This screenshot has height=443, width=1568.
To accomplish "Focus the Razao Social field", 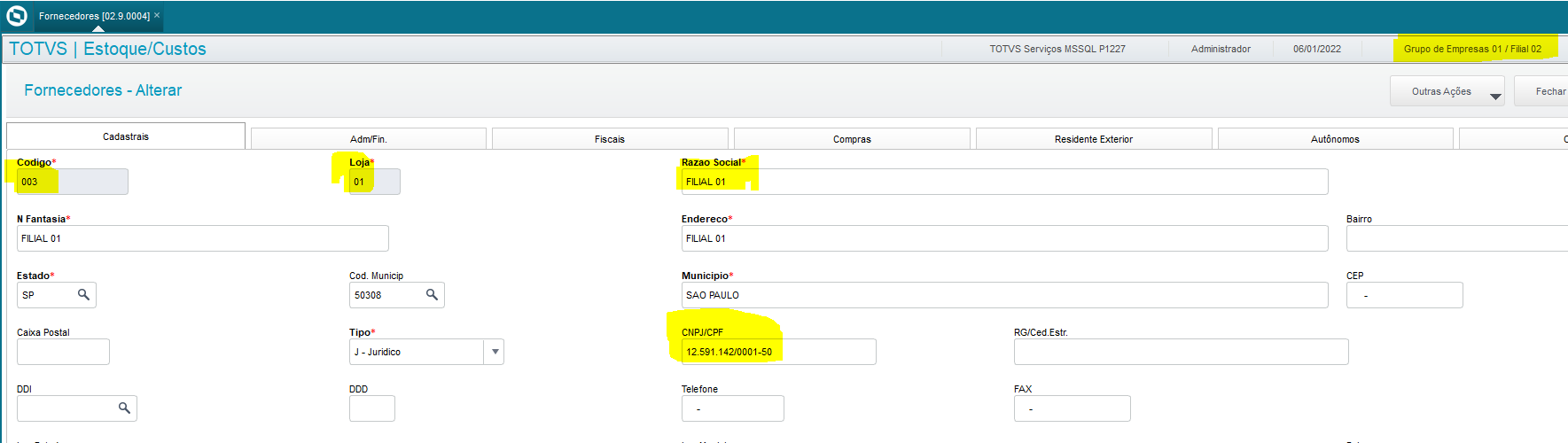I will tap(1005, 182).
